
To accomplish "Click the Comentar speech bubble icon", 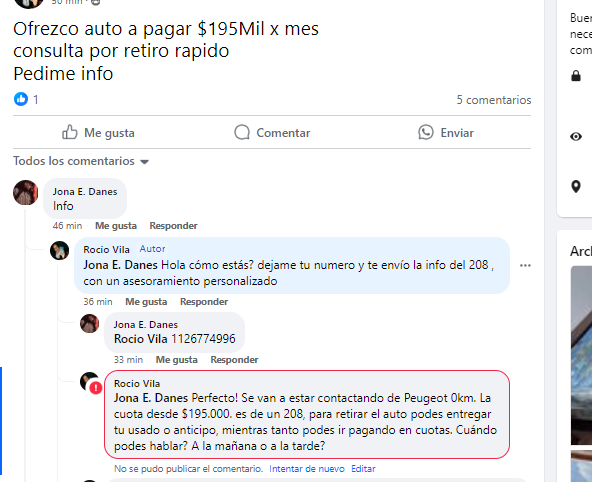I will 242,132.
